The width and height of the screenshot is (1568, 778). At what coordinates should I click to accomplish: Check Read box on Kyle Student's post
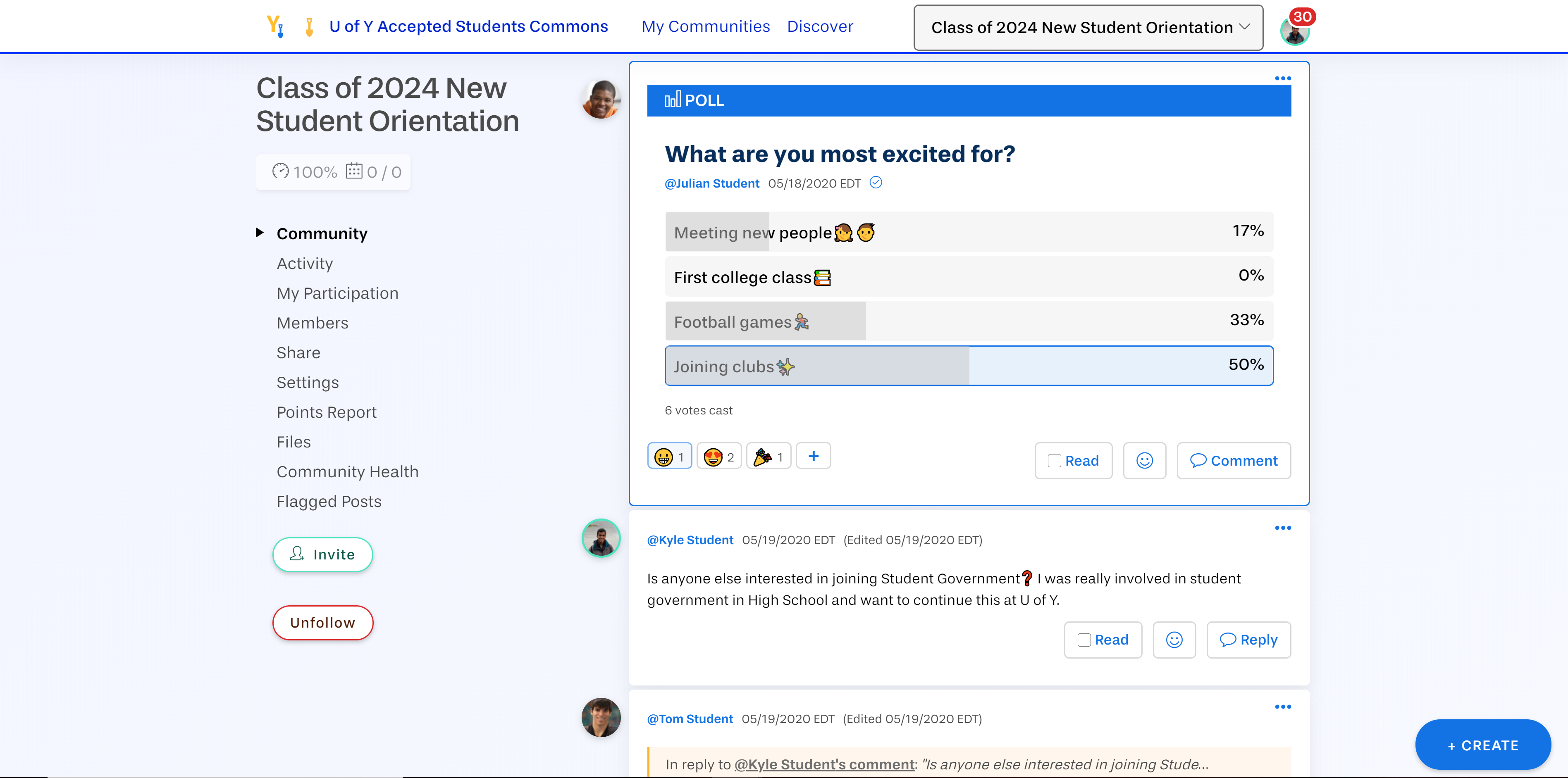(1084, 640)
